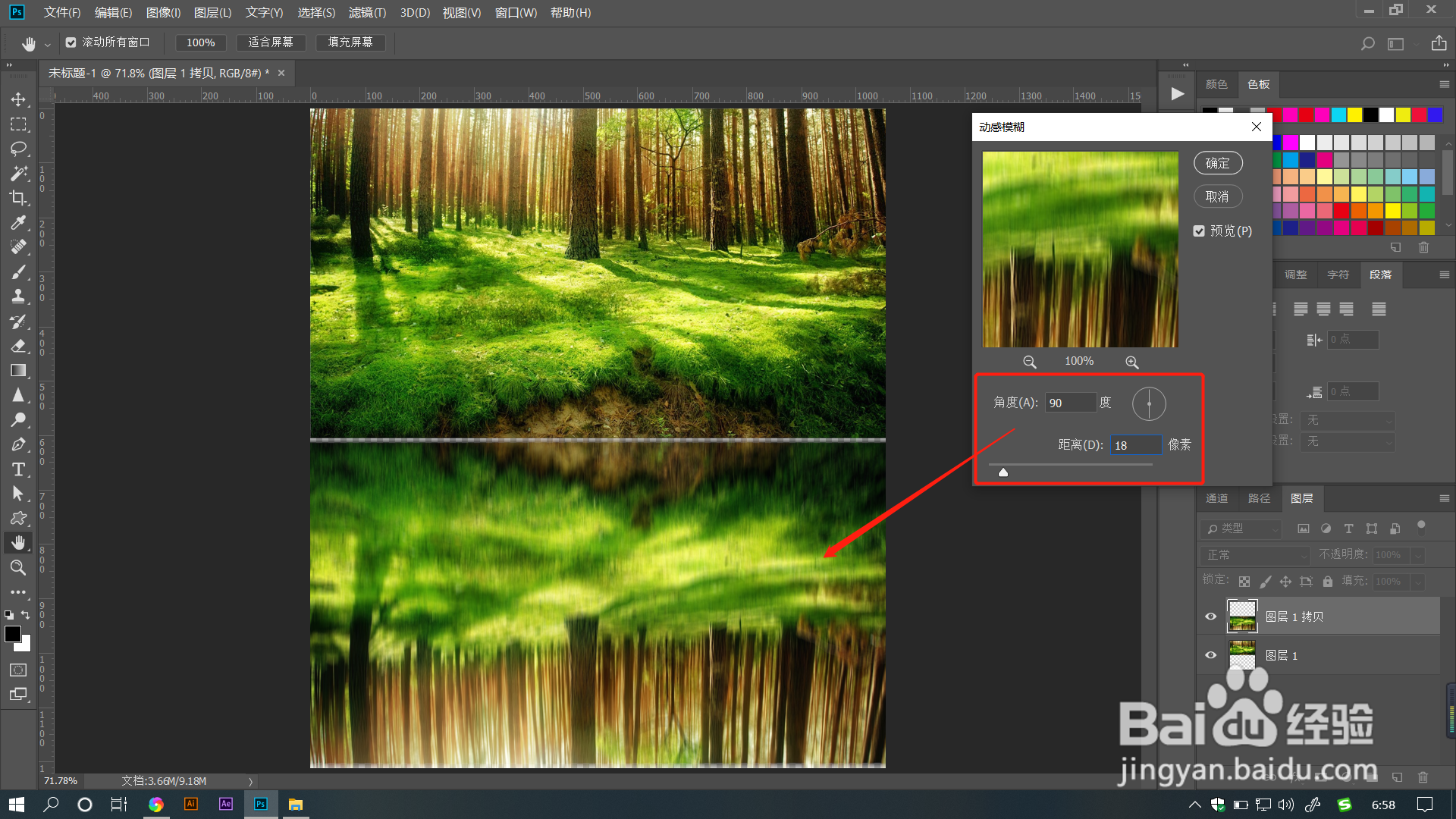This screenshot has height=819, width=1456.
Task: Select the Clone Stamp tool
Action: click(x=18, y=297)
